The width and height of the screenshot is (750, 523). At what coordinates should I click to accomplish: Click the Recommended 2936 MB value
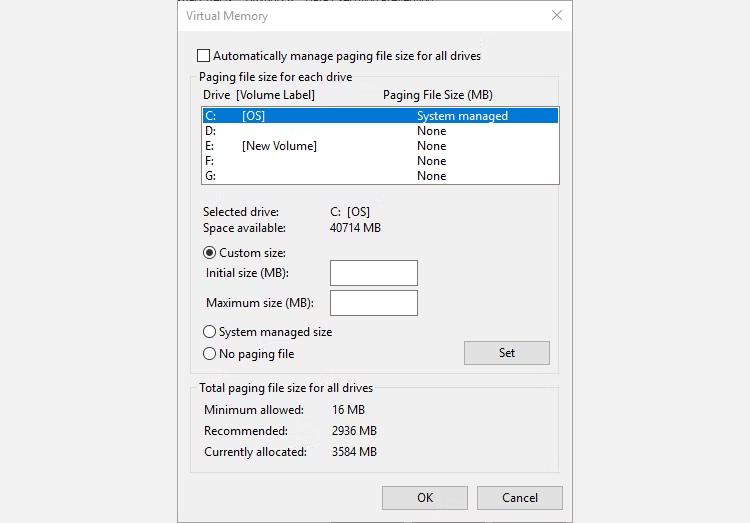[x=354, y=431]
